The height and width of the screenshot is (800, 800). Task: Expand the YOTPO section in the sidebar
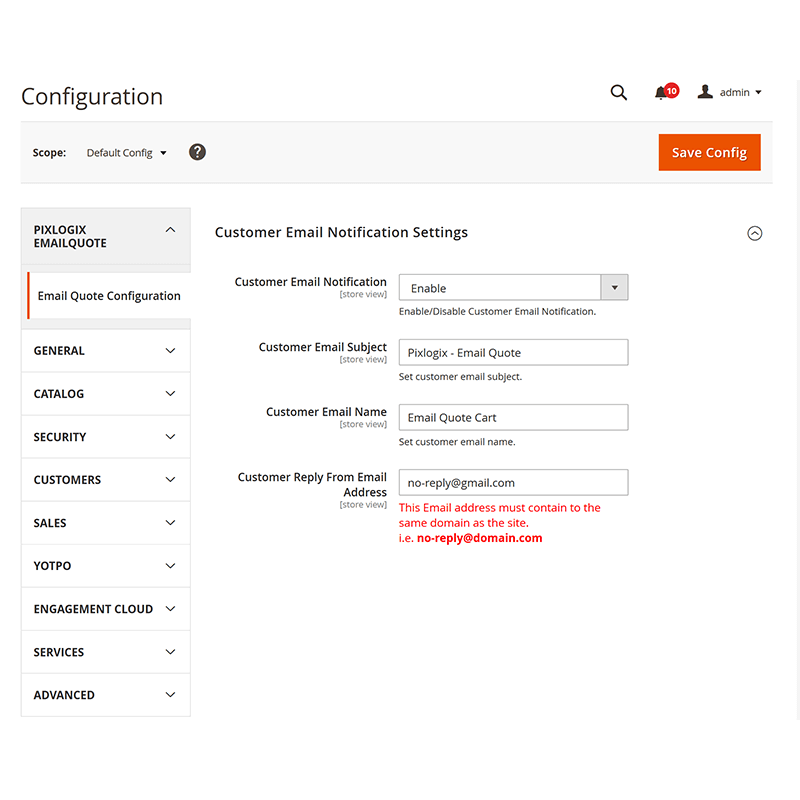(x=105, y=565)
